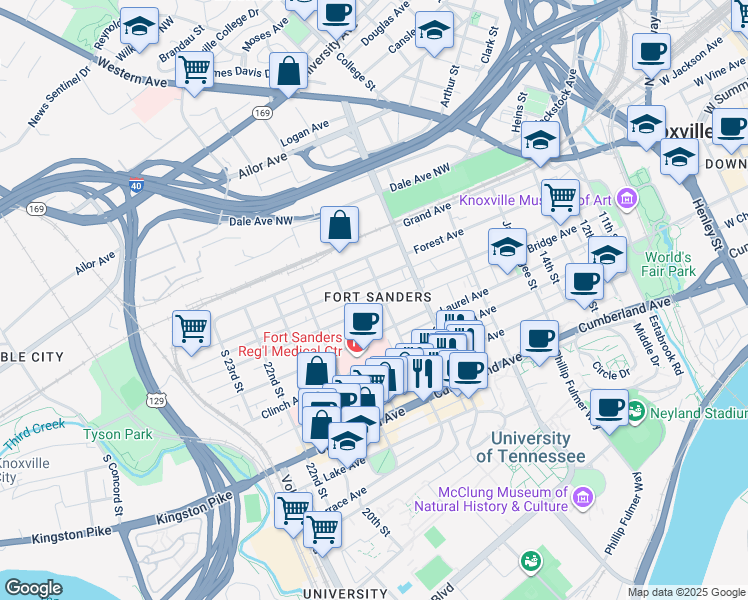Click the Google logo
The image size is (748, 600).
coord(34,588)
